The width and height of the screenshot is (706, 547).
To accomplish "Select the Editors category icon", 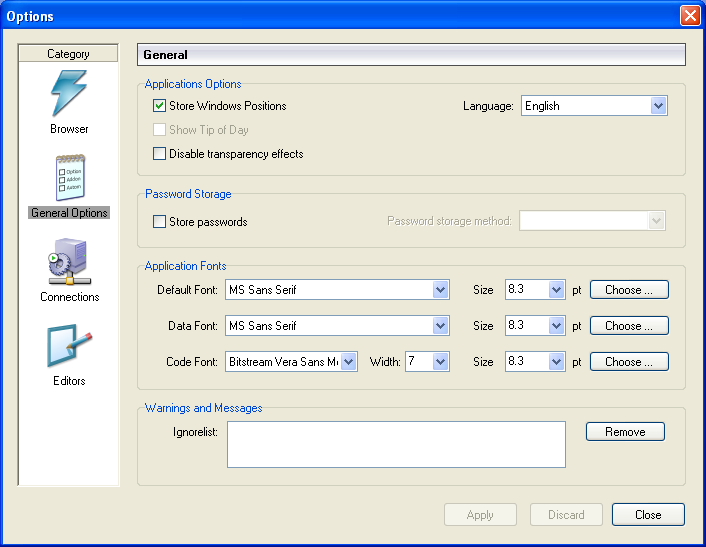I will (x=69, y=347).
